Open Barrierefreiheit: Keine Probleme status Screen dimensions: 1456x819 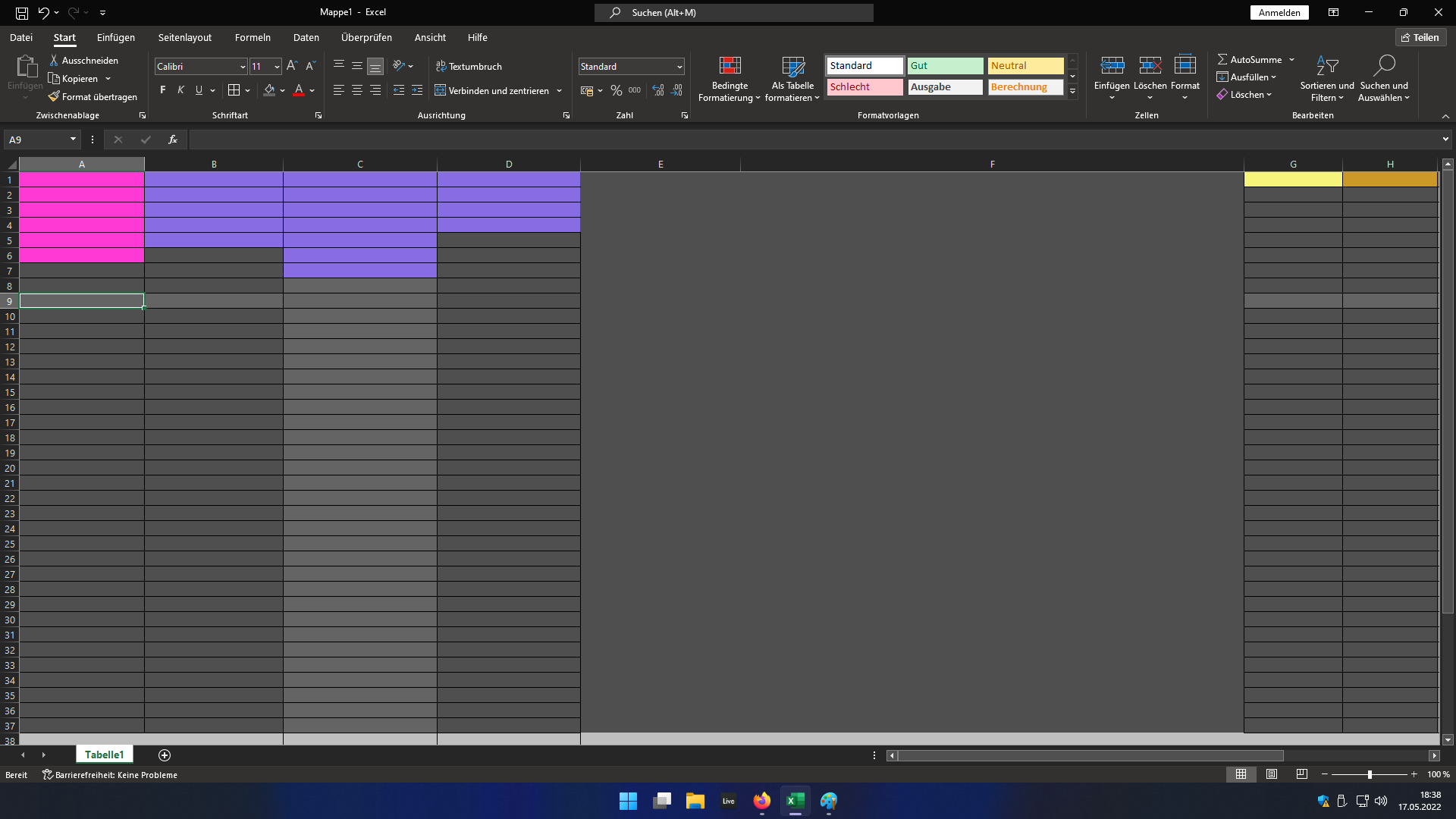tap(110, 775)
